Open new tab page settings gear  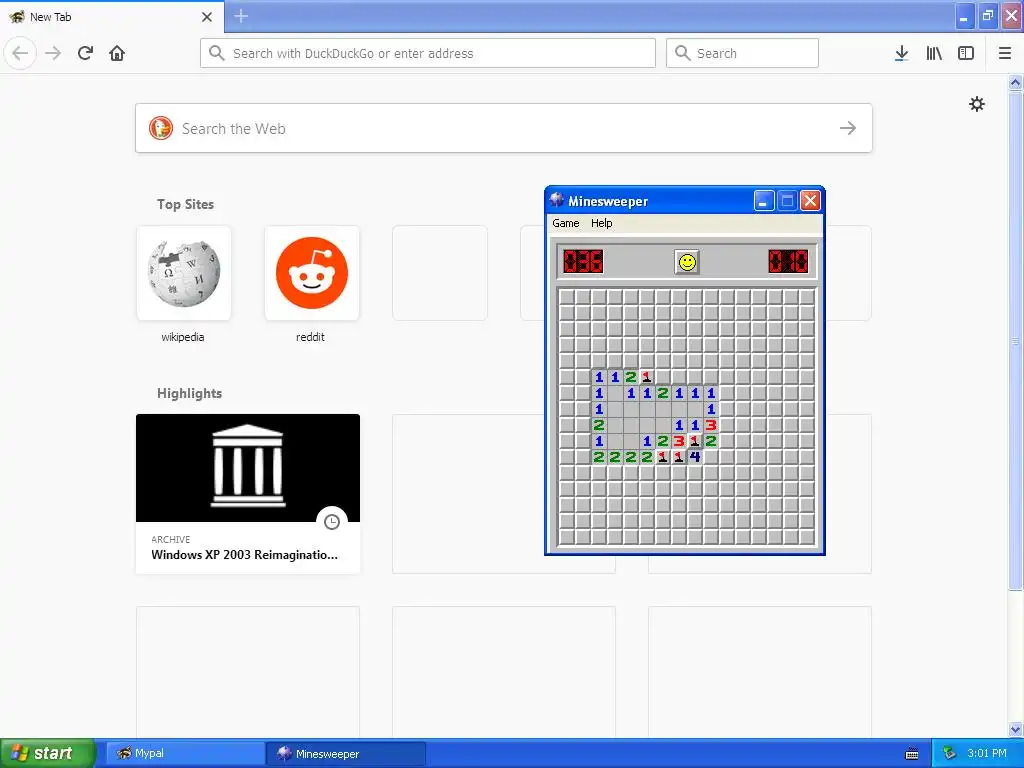[x=976, y=104]
